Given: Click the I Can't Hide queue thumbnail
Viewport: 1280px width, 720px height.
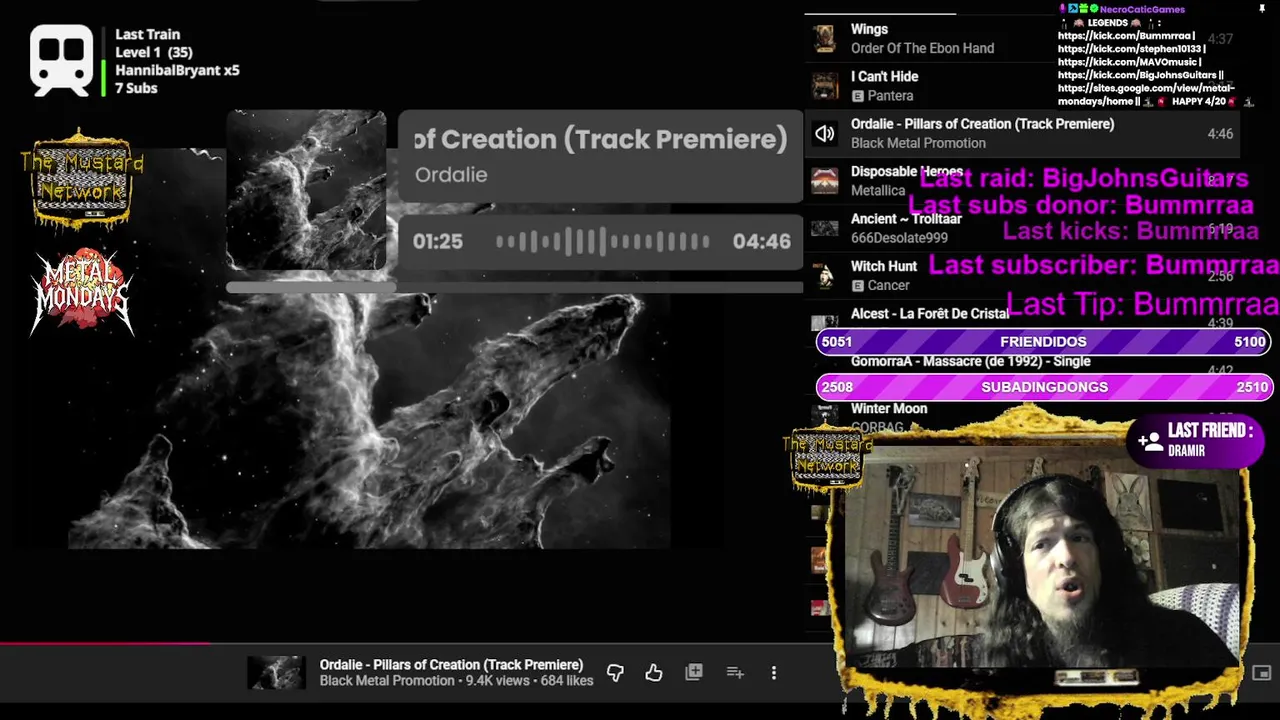Looking at the screenshot, I should [x=825, y=86].
